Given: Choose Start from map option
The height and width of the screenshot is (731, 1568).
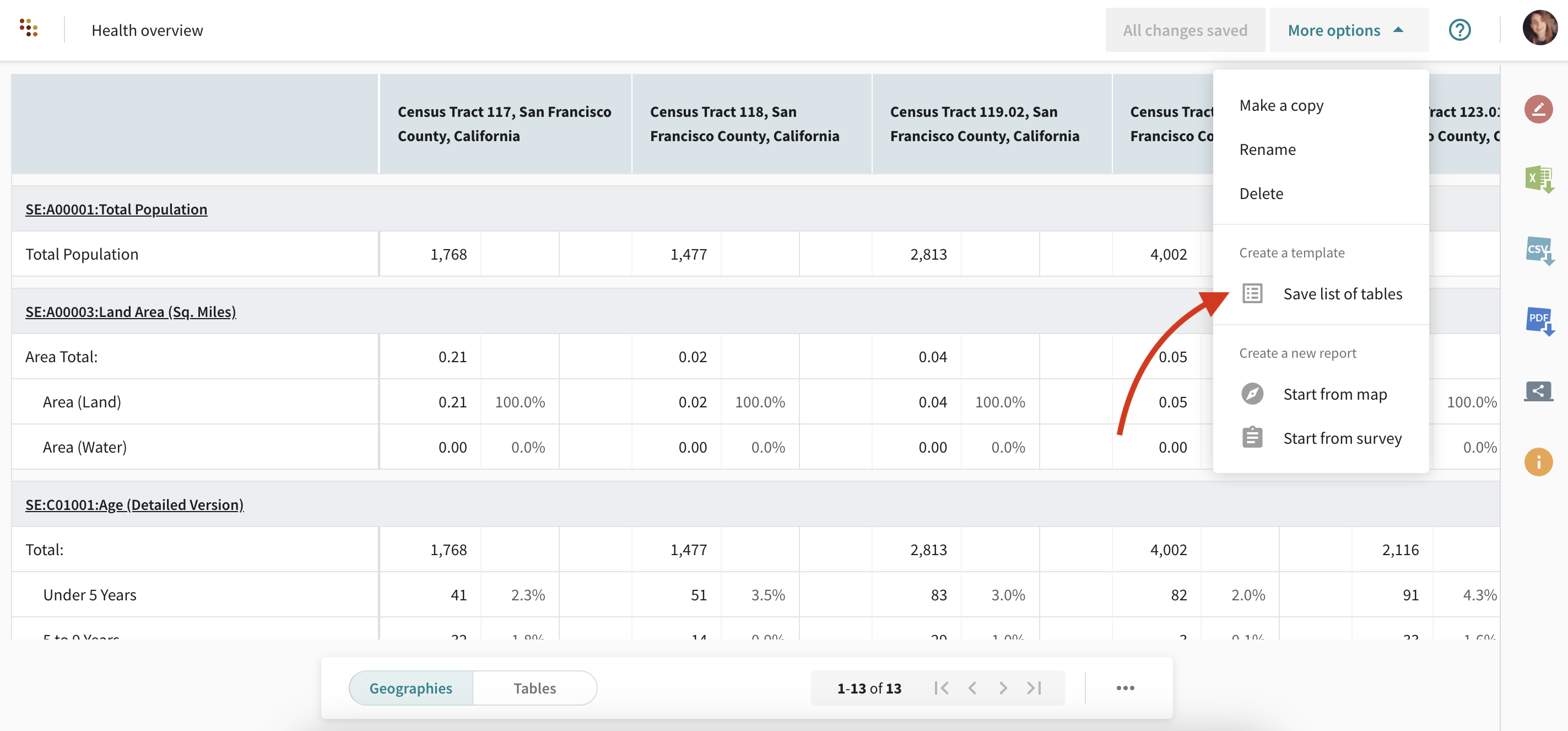Looking at the screenshot, I should pos(1334,394).
